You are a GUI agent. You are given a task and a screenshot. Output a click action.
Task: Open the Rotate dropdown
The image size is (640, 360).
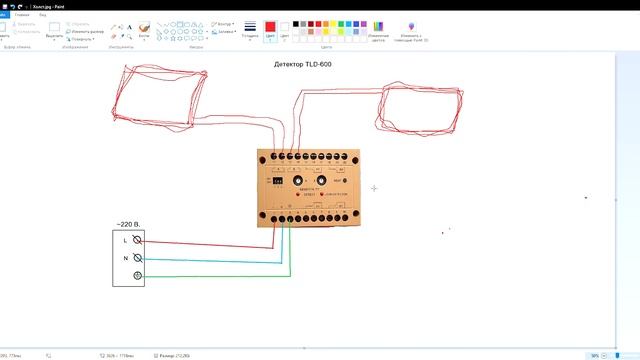(80, 39)
